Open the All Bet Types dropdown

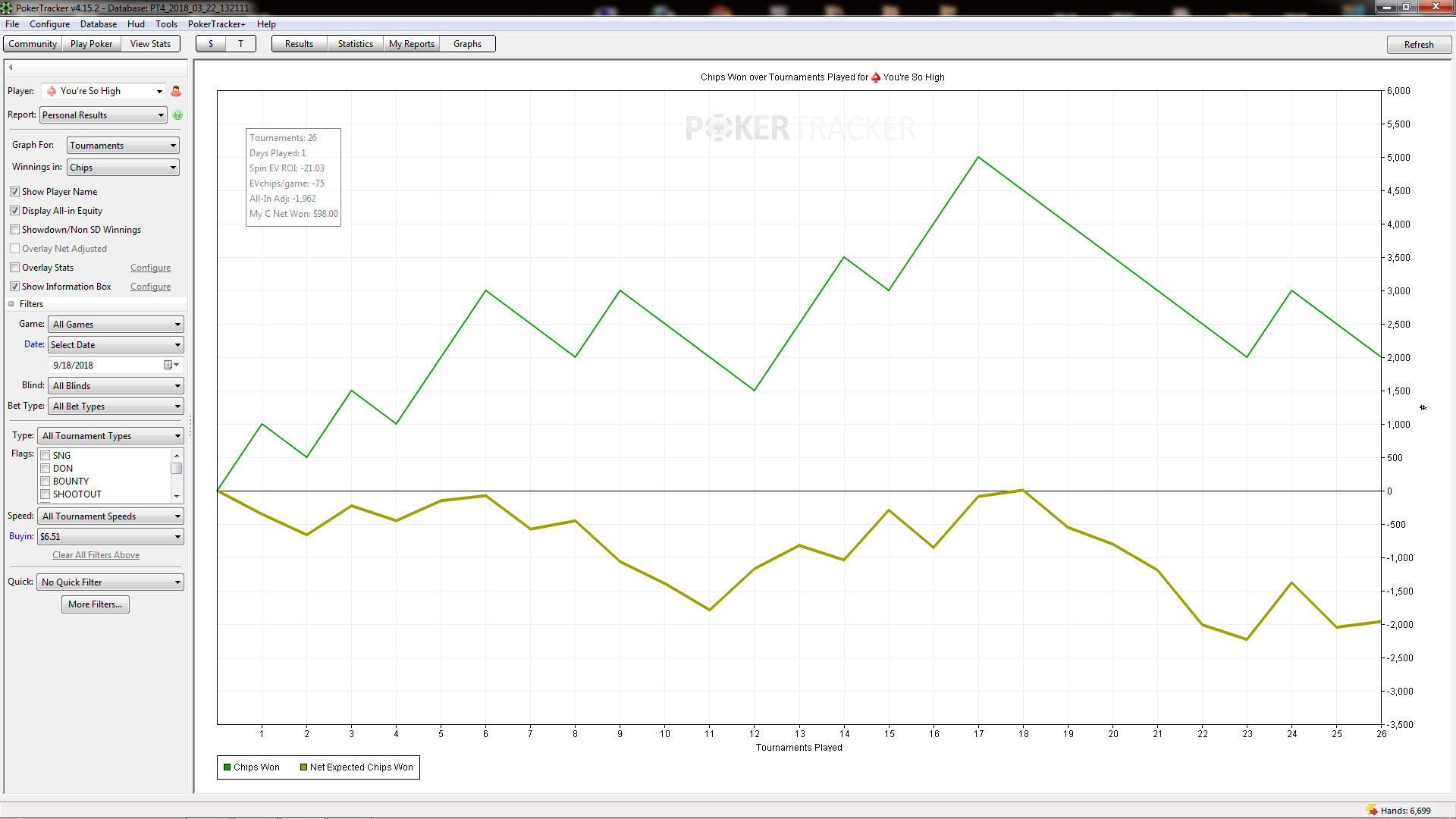tap(116, 406)
